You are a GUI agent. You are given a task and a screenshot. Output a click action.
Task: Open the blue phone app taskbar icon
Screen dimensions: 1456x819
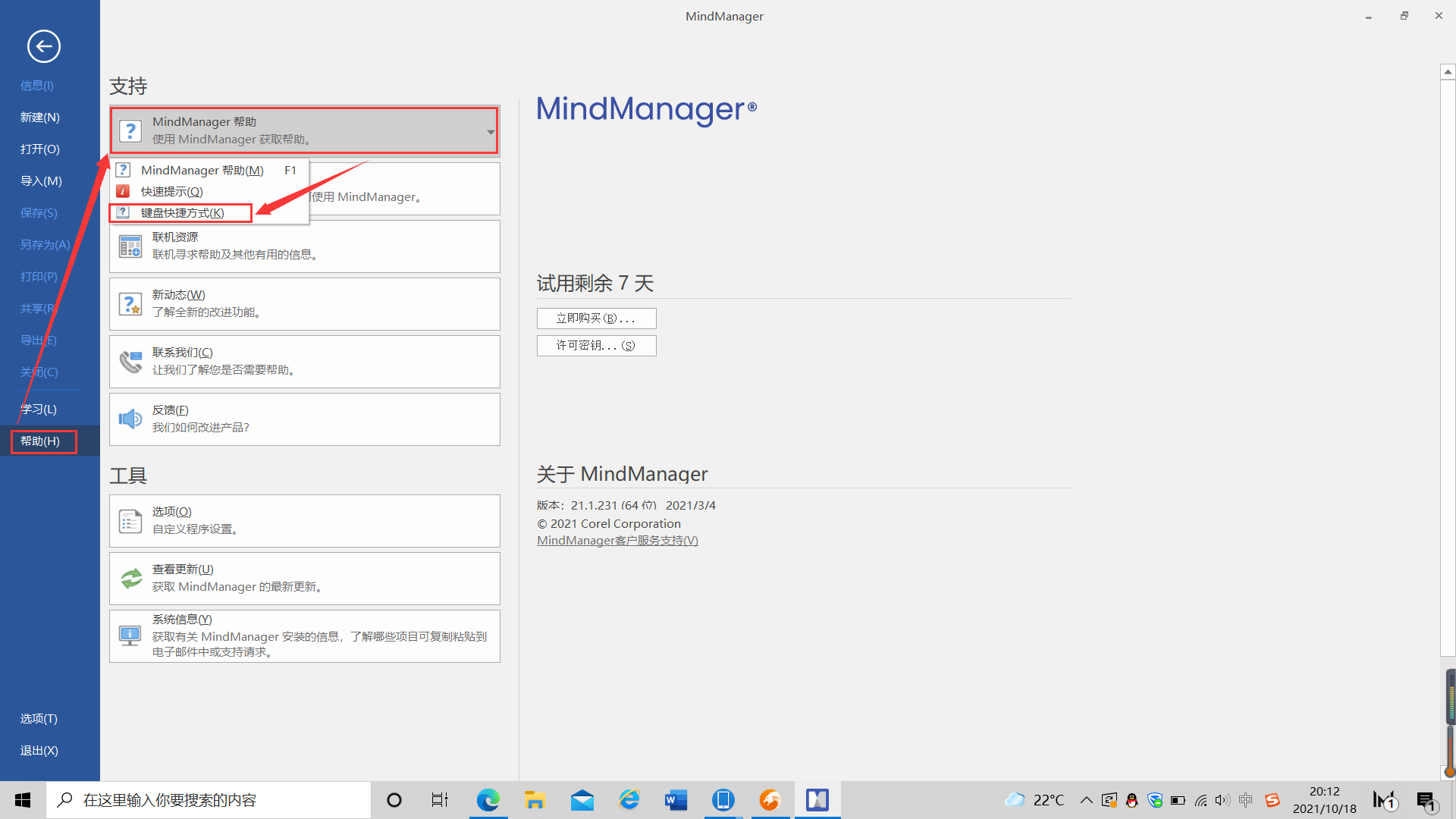click(x=723, y=800)
